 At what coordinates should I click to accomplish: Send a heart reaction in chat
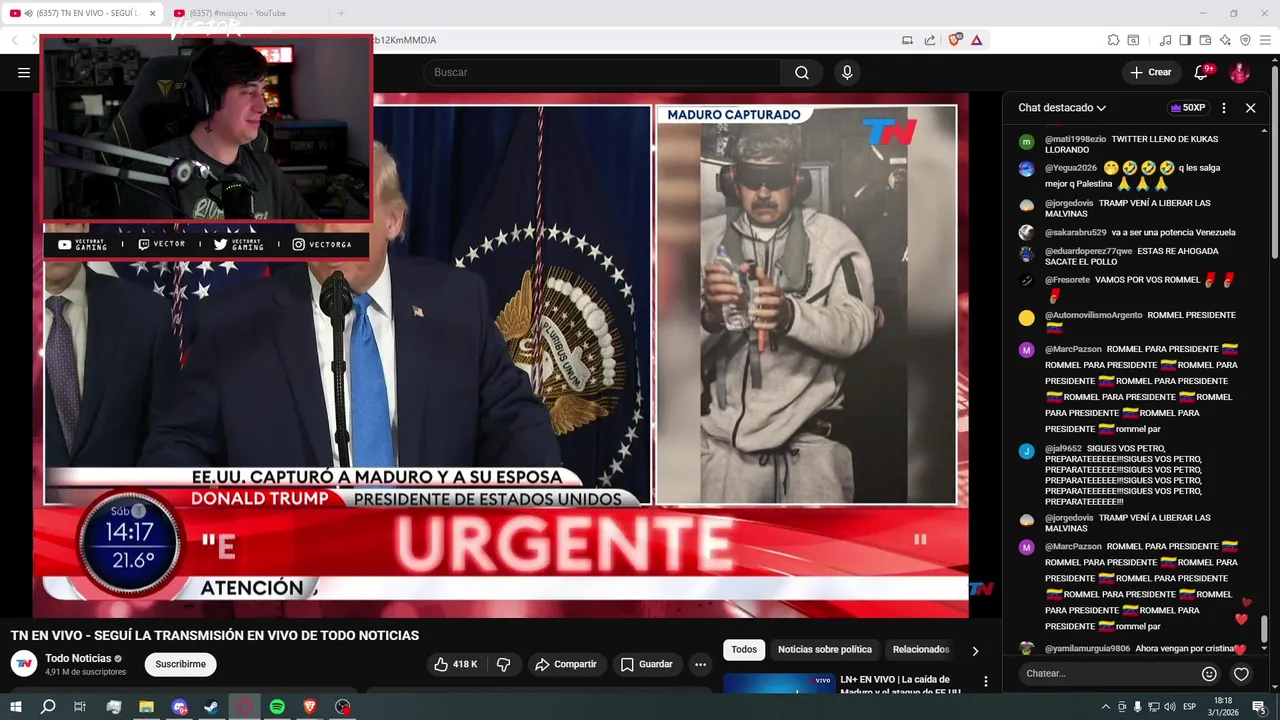pyautogui.click(x=1241, y=674)
